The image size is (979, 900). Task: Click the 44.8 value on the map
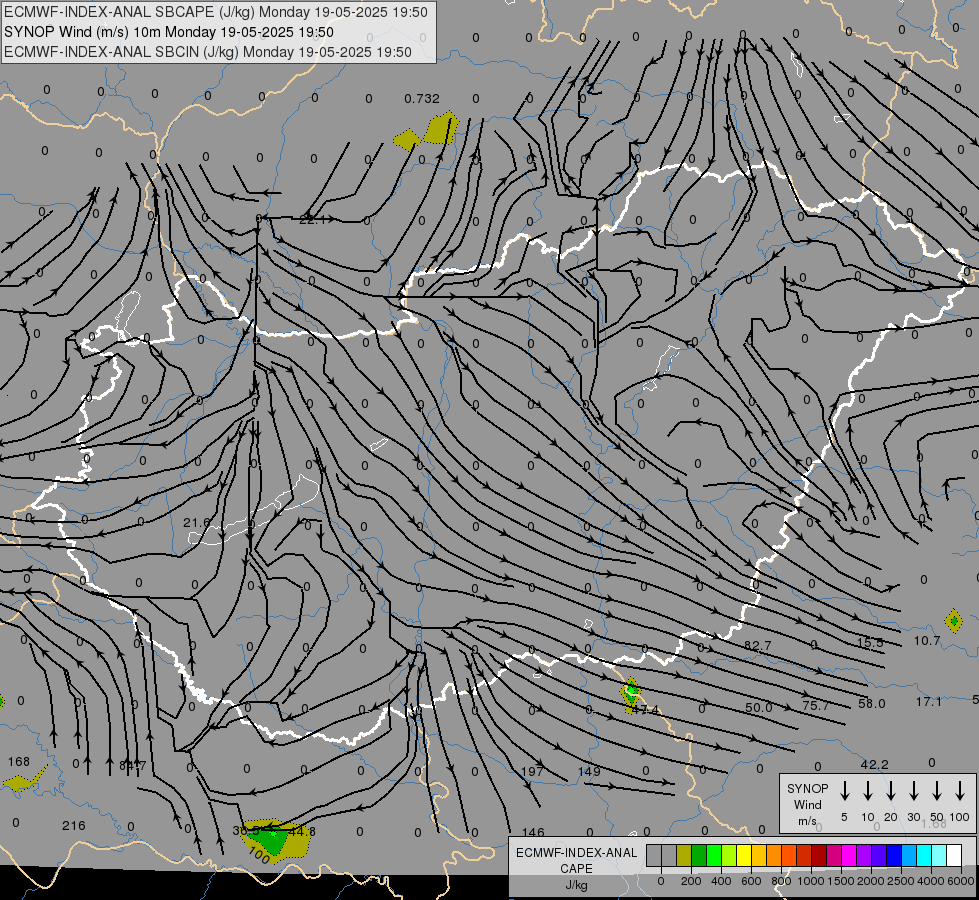302,832
